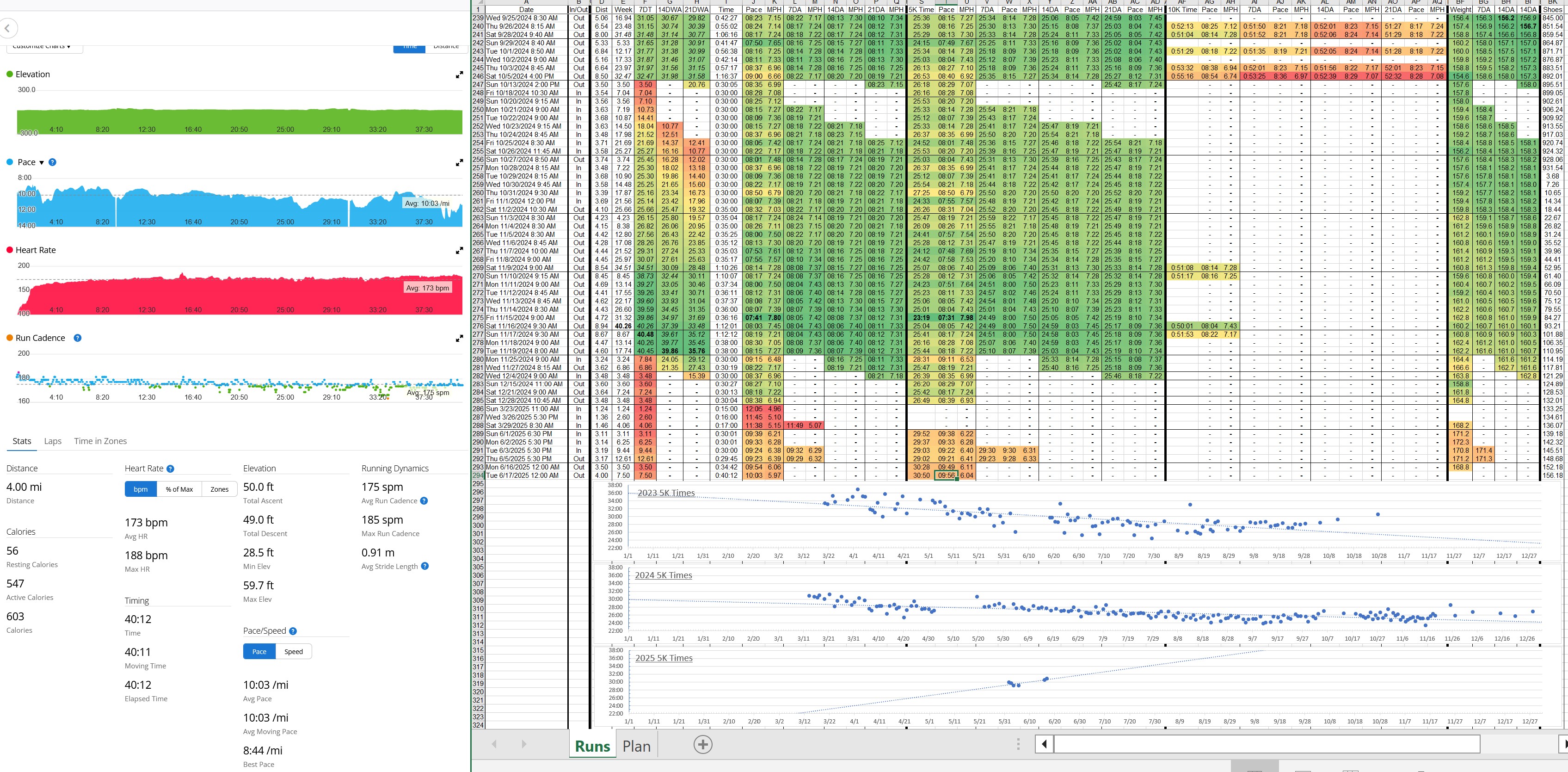Select the bpm heart rate view
The image size is (1568, 772).
(x=141, y=489)
